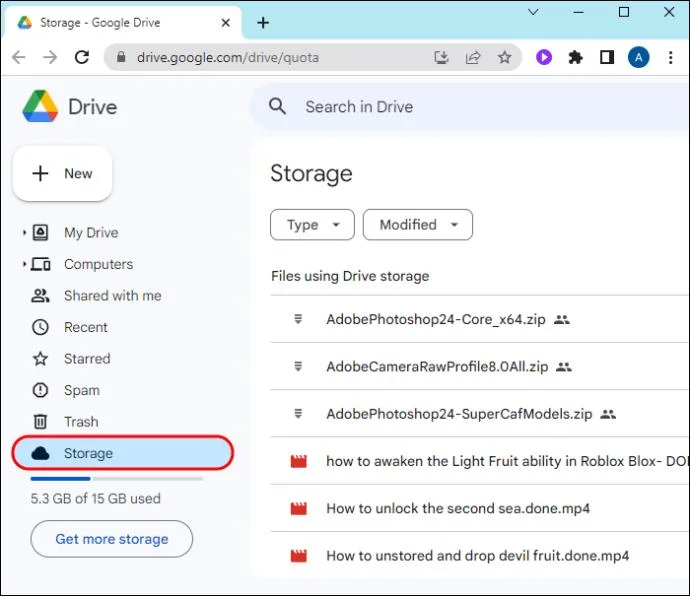Click the My Drive icon
The height and width of the screenshot is (596, 690).
pos(40,232)
